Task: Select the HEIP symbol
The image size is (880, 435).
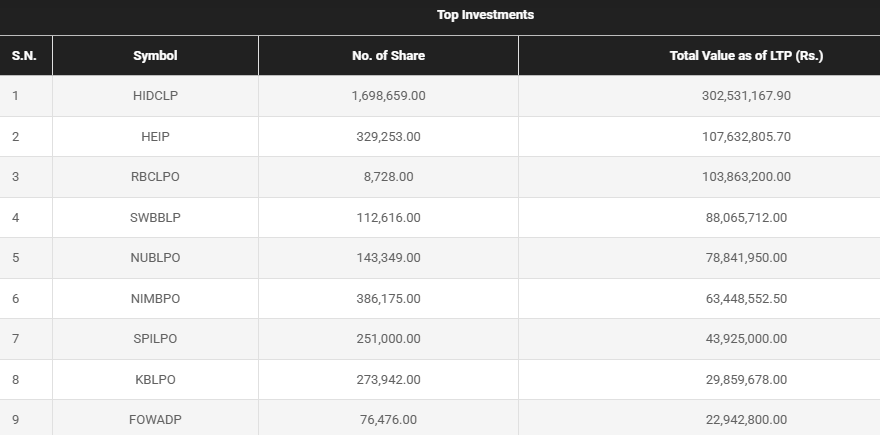Action: tap(155, 137)
